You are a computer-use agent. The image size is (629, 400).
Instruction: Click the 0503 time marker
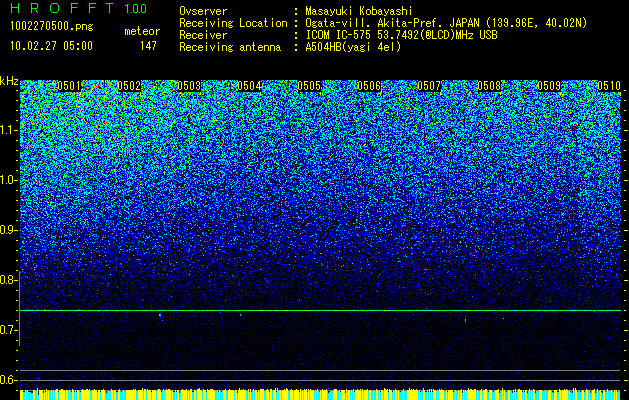189,86
